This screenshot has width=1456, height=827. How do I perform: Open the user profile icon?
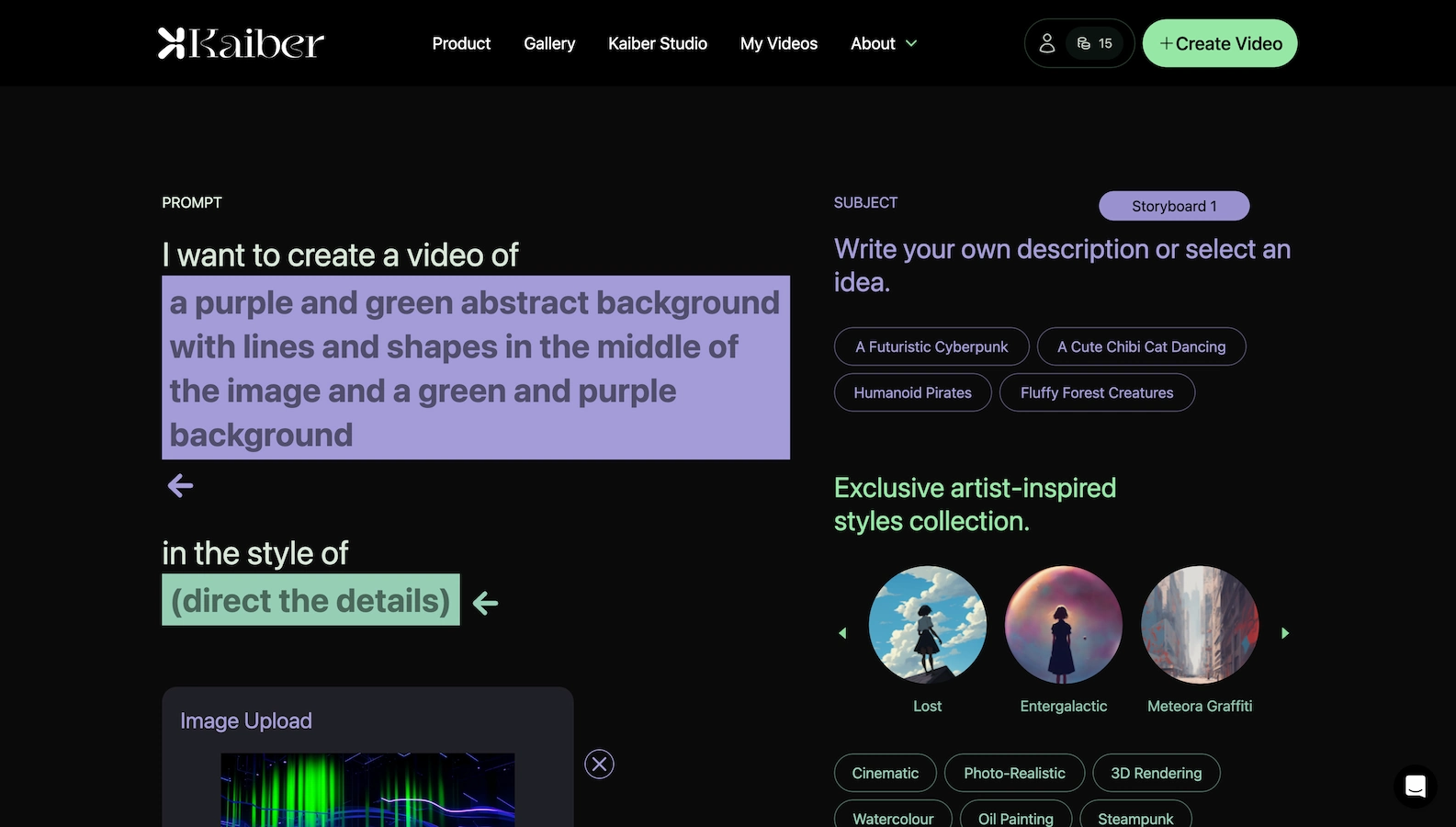1047,43
